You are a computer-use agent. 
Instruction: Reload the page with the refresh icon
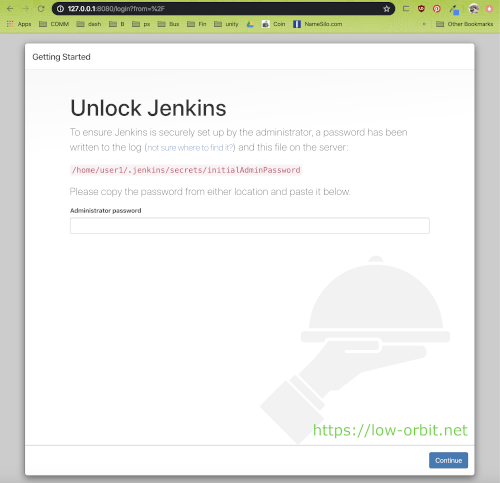click(41, 9)
